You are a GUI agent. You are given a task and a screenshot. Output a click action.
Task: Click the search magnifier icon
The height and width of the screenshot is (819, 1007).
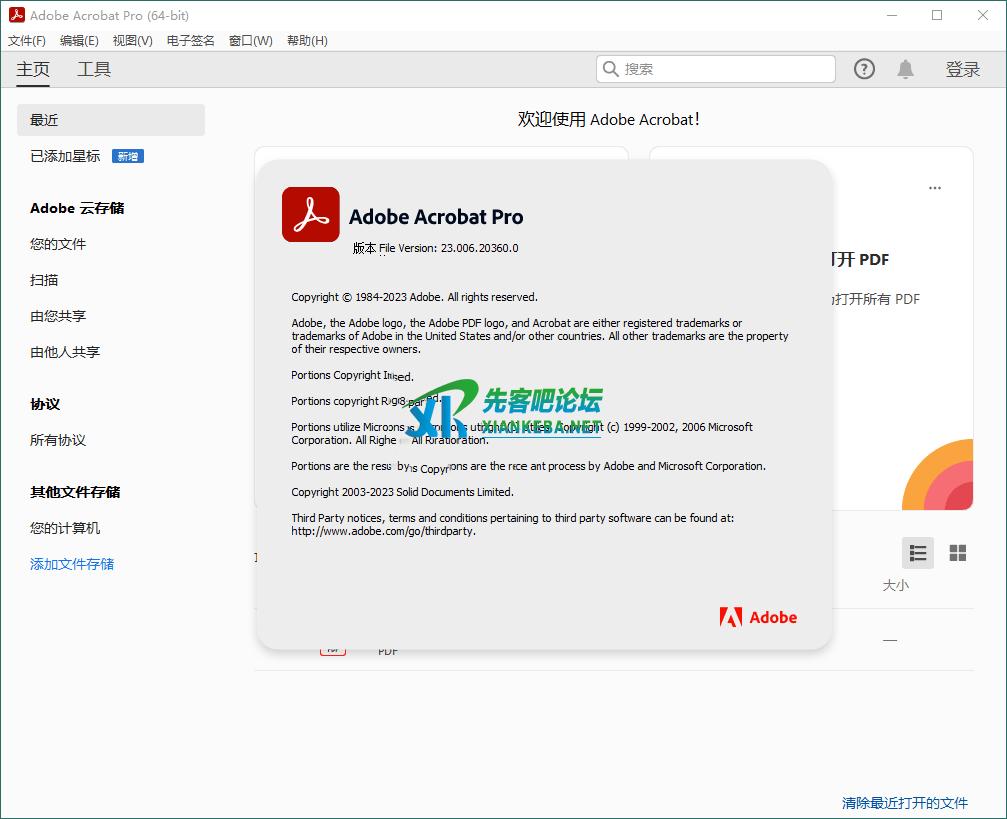pos(610,69)
